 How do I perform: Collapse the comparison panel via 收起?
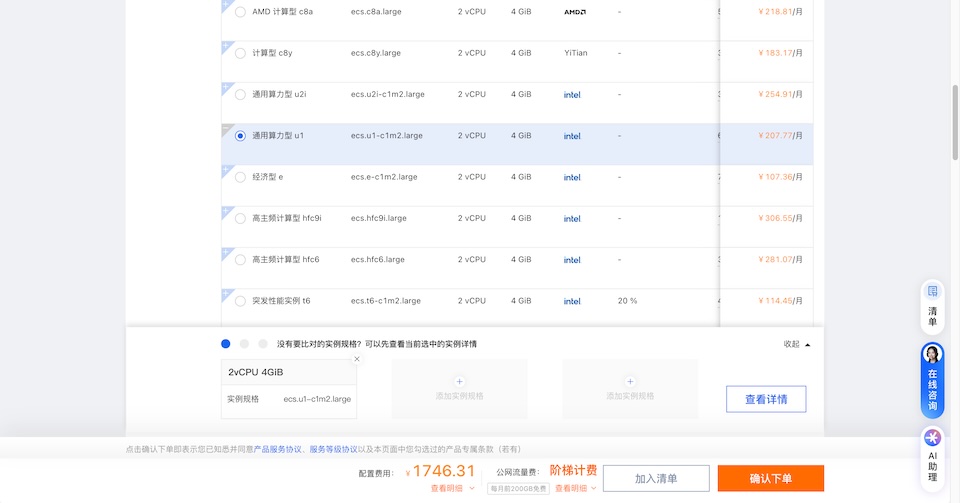(x=796, y=344)
